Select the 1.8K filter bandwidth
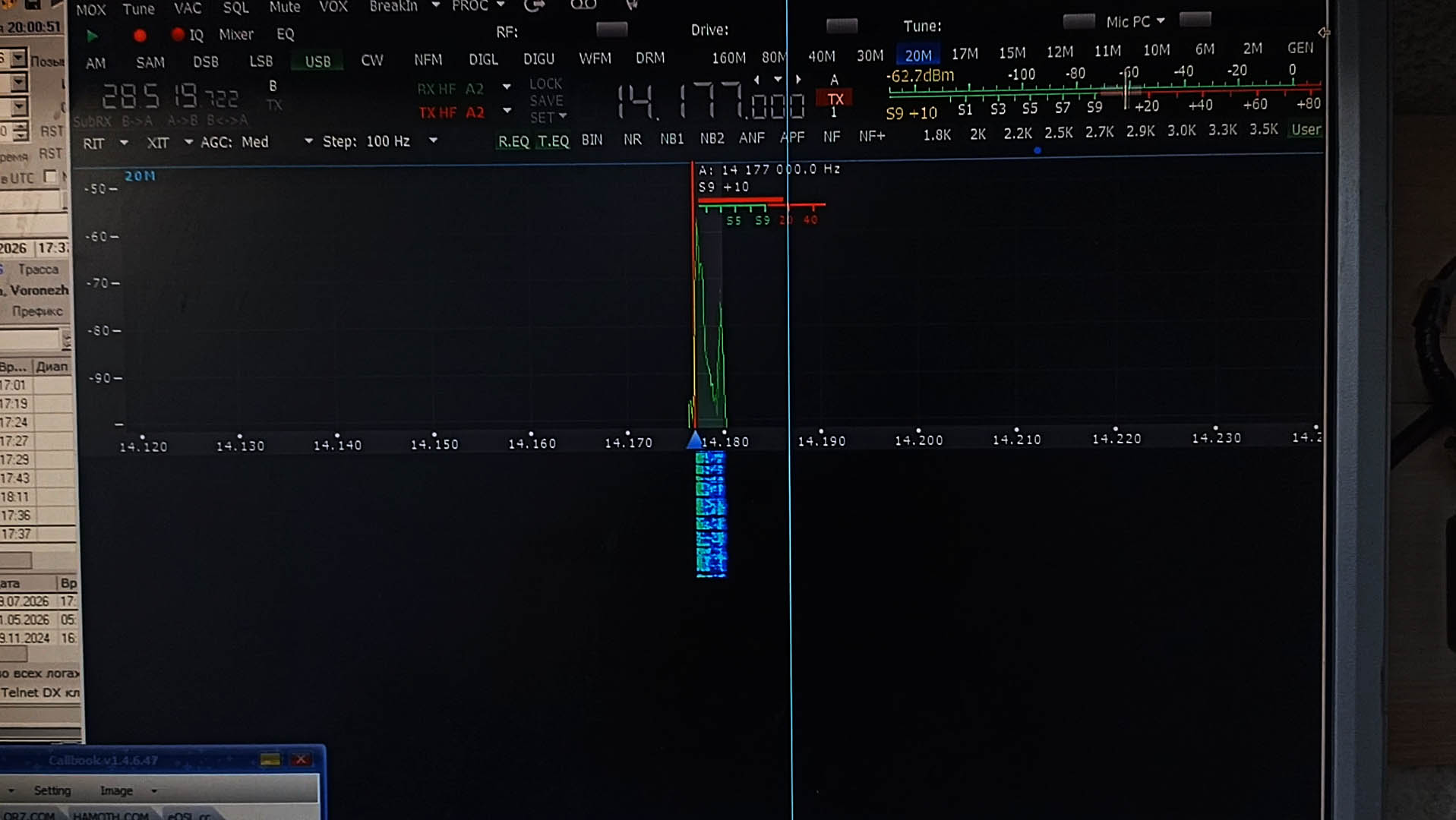Screen dimensions: 1456x820 click(x=937, y=135)
